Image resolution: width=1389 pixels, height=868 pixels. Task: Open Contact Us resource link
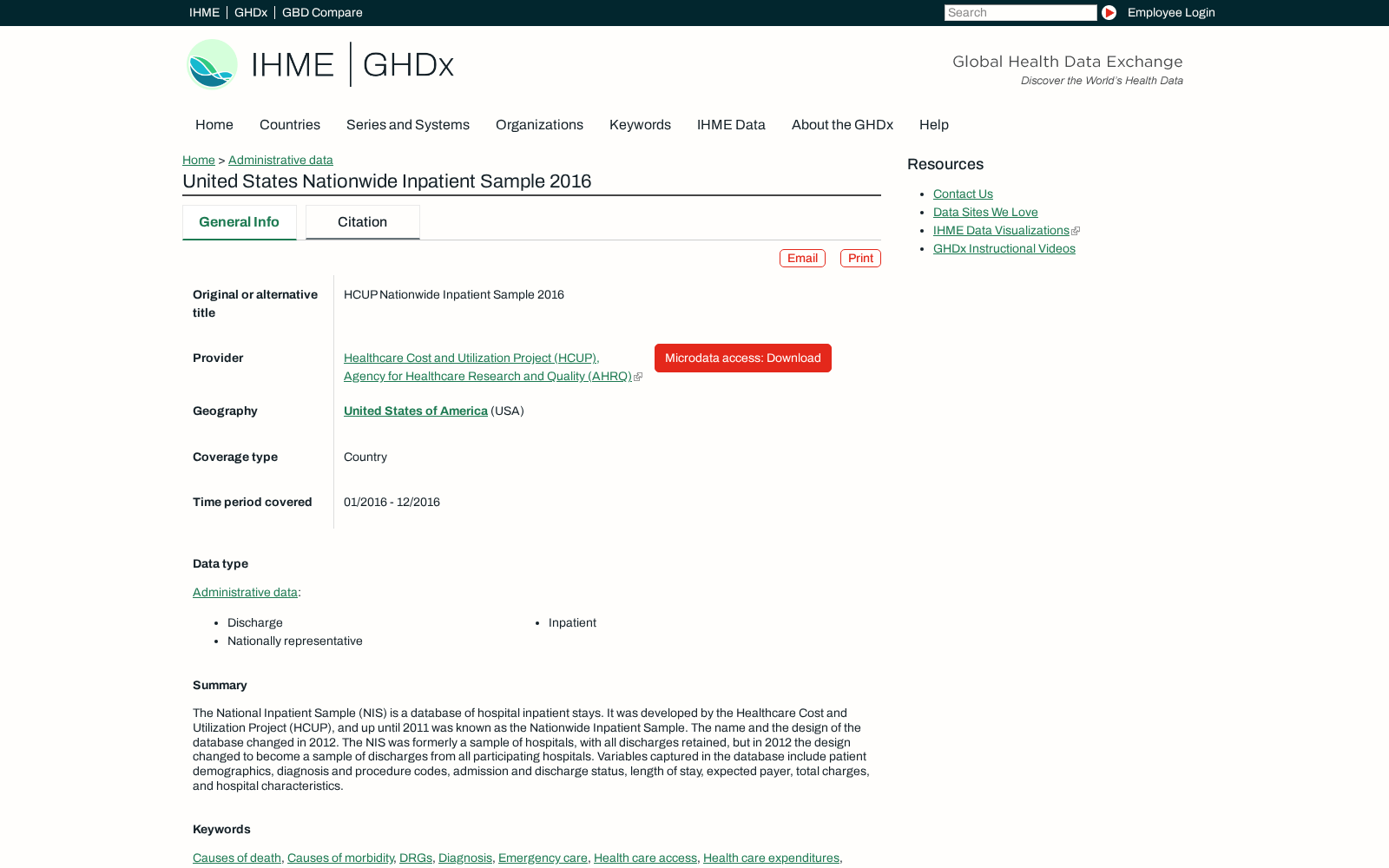click(963, 194)
